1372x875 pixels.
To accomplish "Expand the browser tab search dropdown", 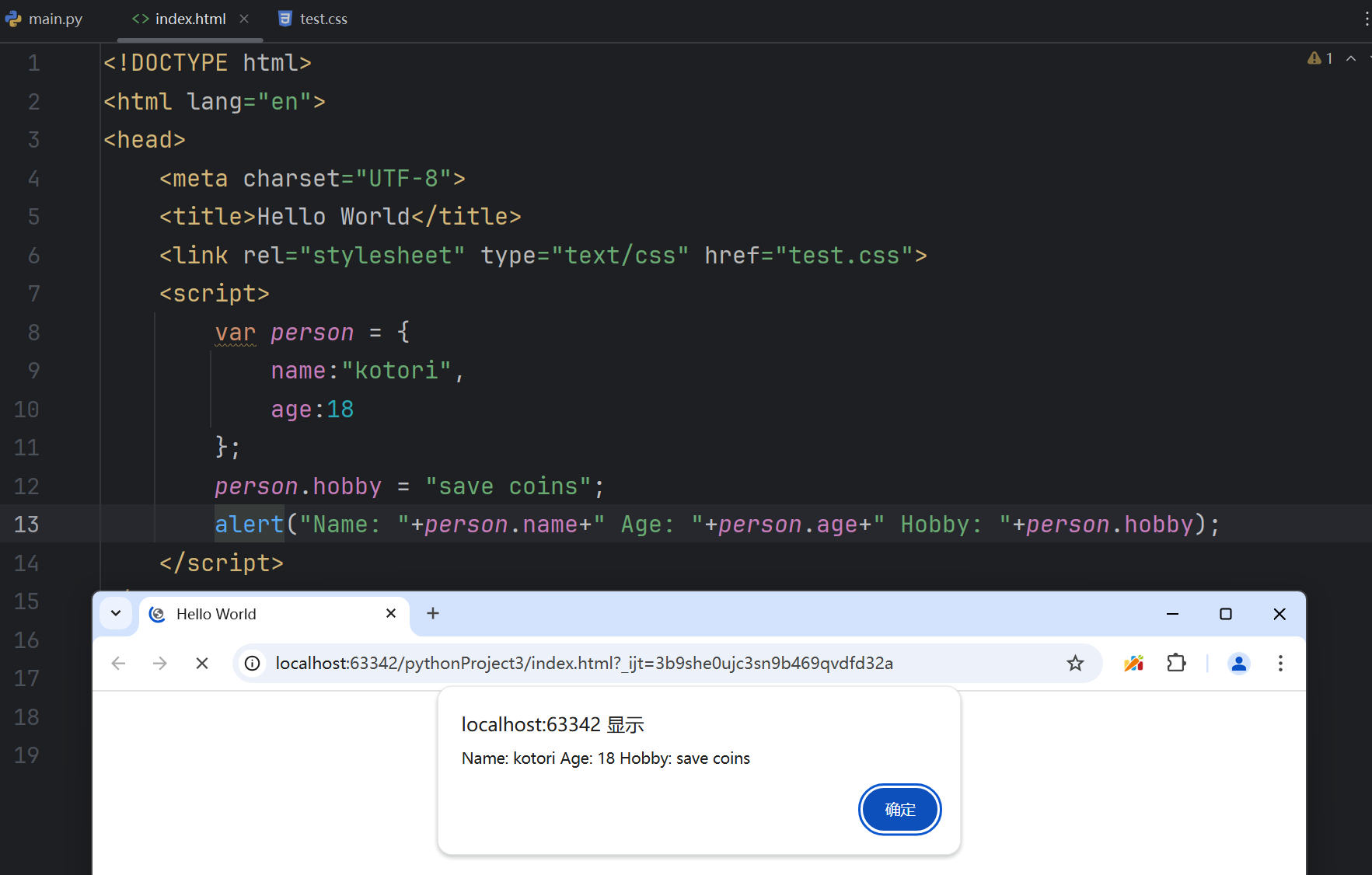I will pyautogui.click(x=116, y=613).
